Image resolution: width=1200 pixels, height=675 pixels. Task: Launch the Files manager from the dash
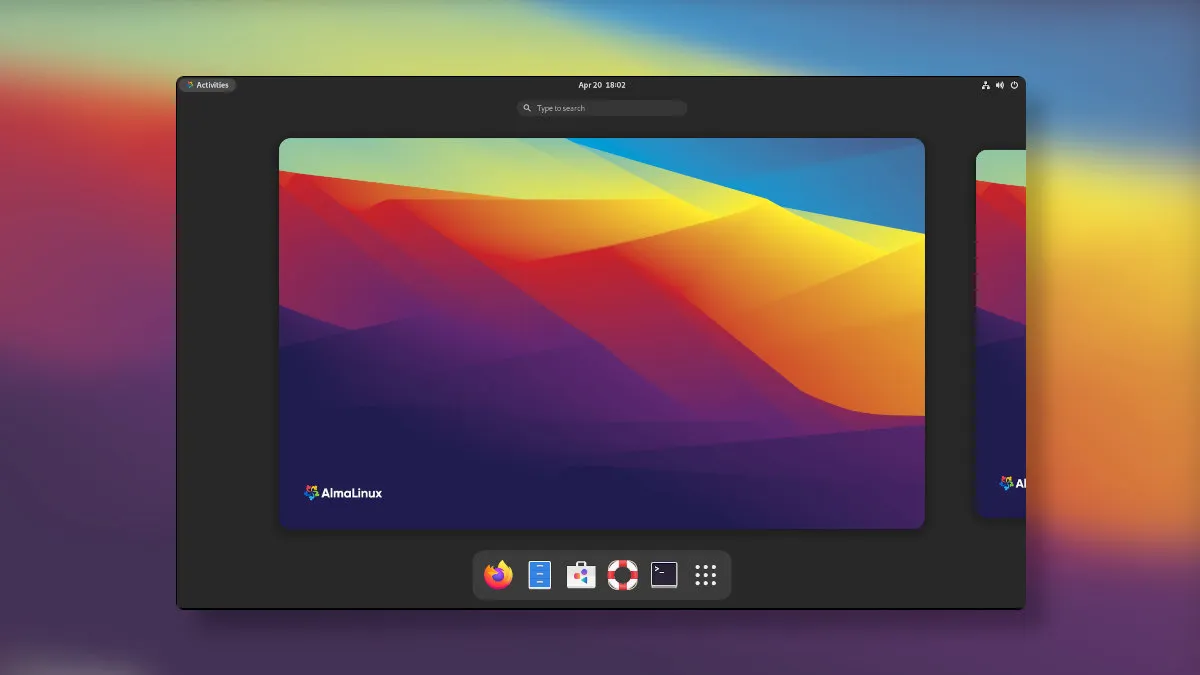click(x=540, y=575)
